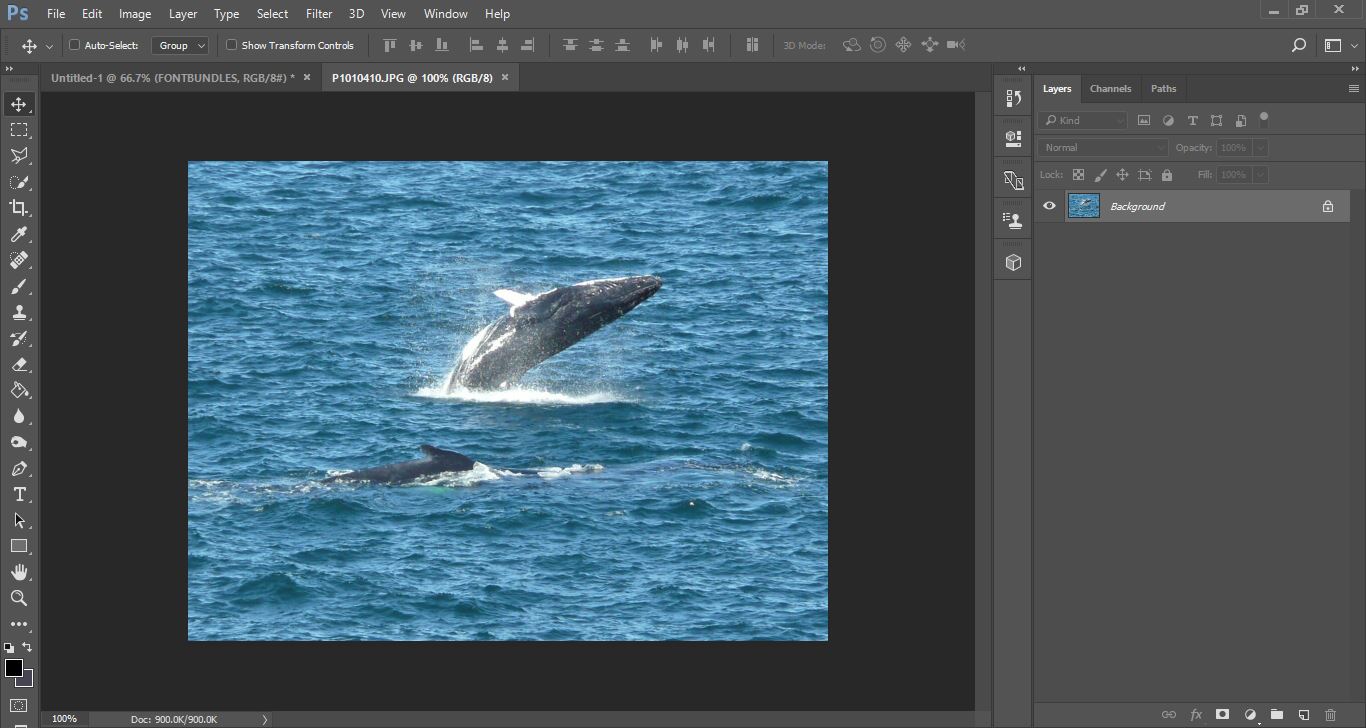Switch to the Untitled-1 document tab

pos(172,77)
